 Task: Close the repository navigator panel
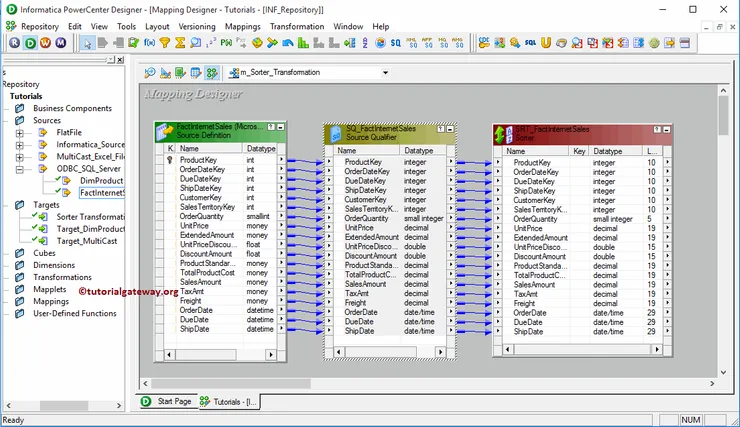point(120,59)
